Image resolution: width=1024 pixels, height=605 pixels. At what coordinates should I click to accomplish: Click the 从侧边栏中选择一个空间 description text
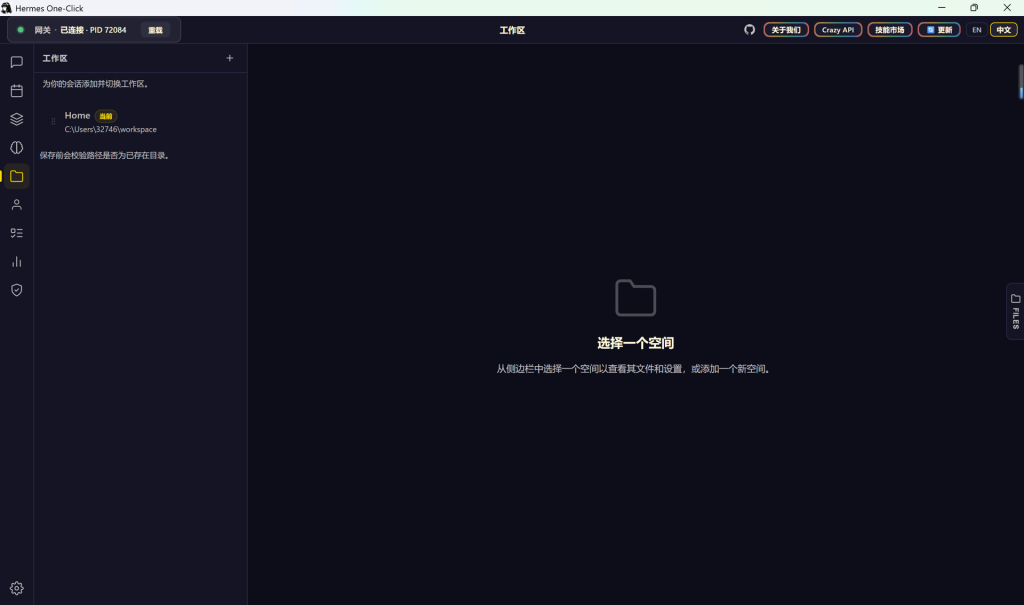[x=634, y=369]
